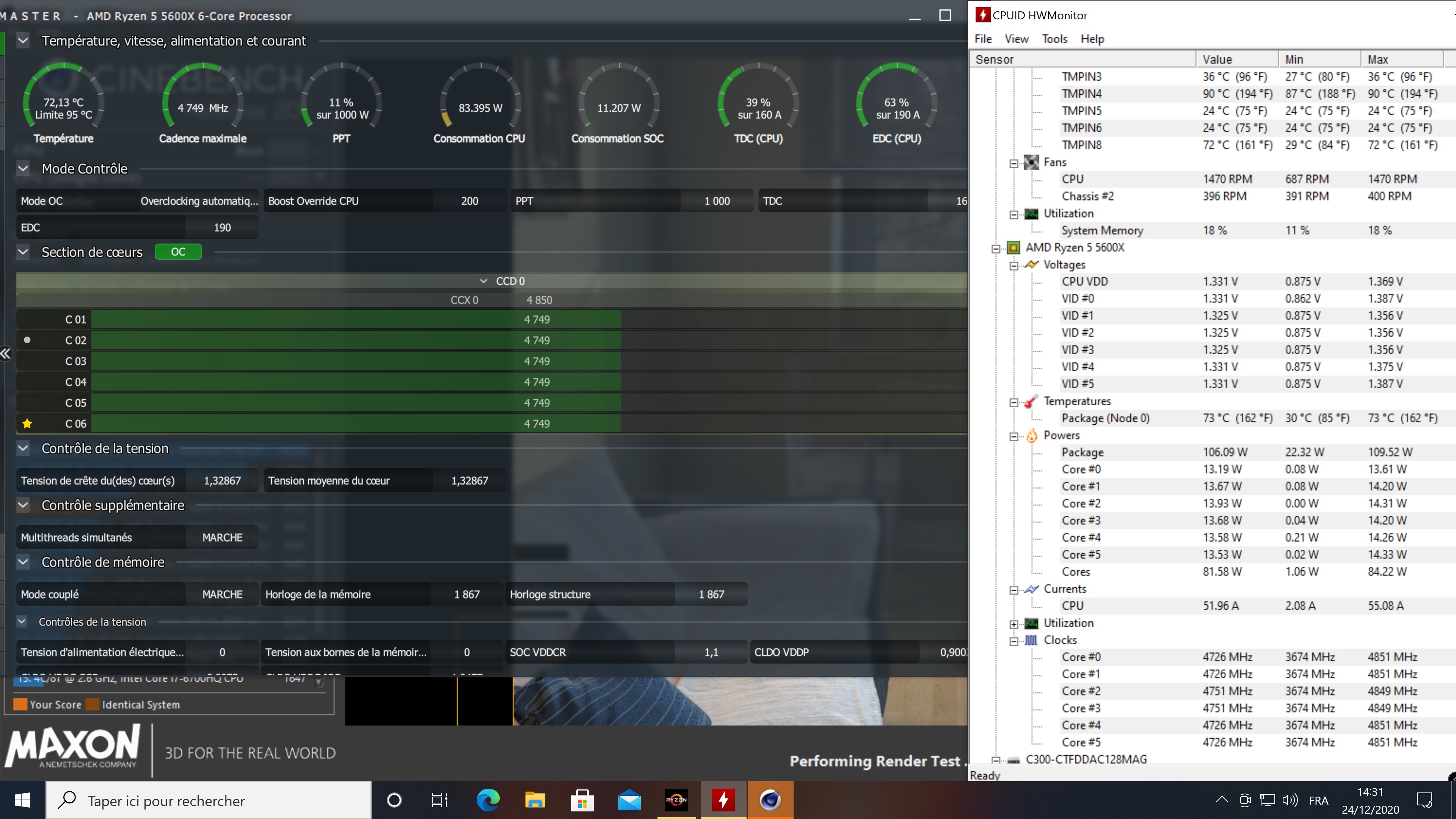
Task: Toggle Multithreads simultanés MARCHE value
Action: pyautogui.click(x=222, y=538)
